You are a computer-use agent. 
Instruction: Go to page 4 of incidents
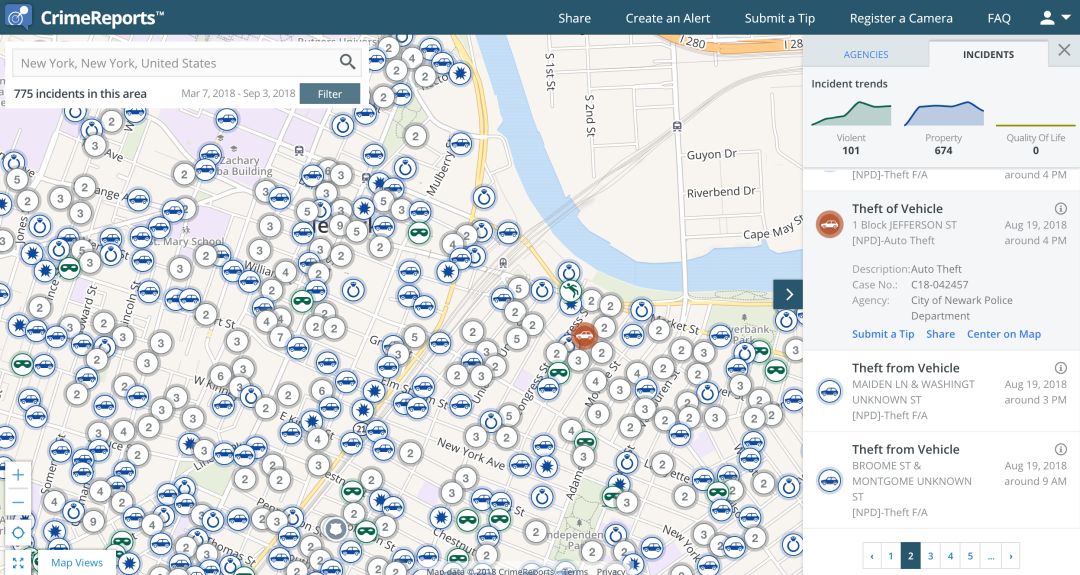(951, 556)
